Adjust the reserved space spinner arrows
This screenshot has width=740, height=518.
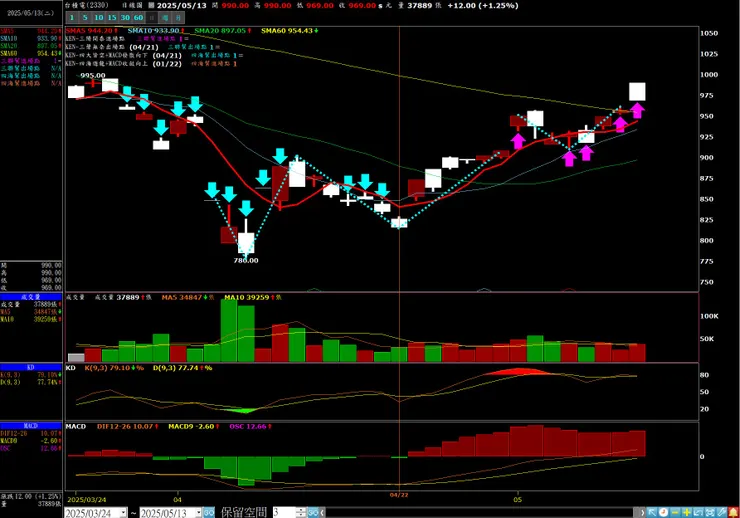302,512
